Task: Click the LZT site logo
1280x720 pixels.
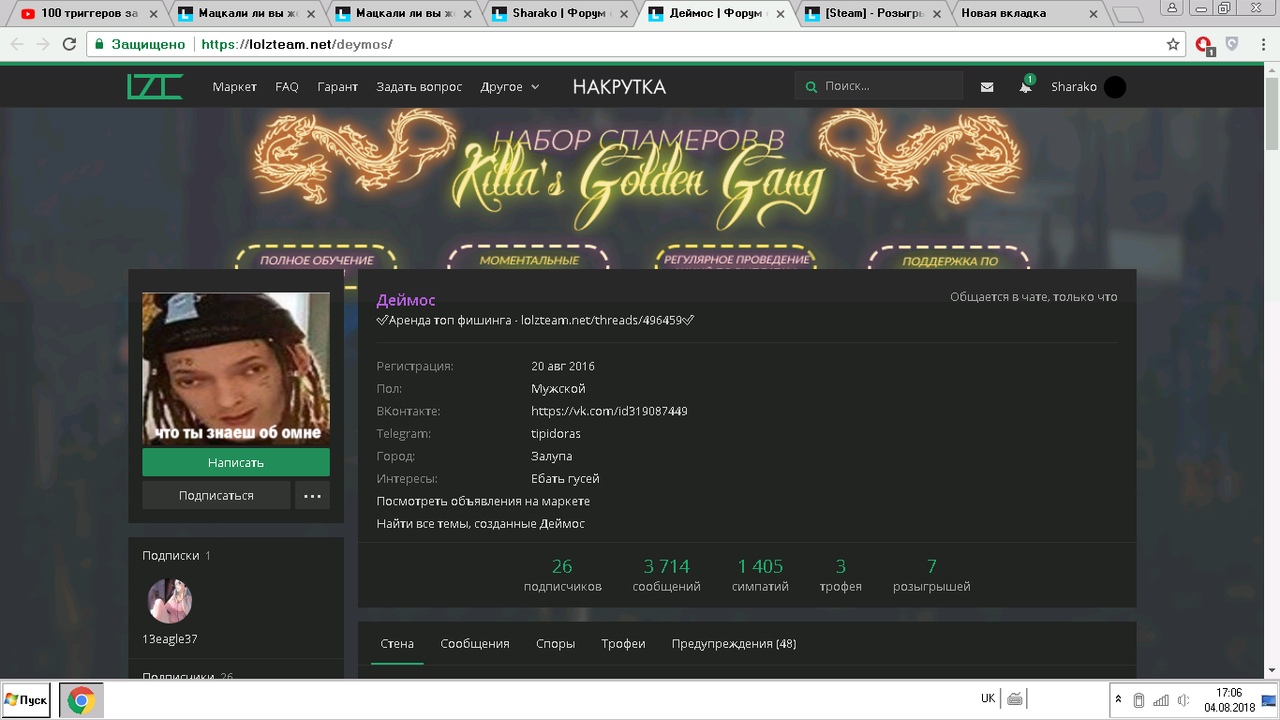Action: (x=155, y=87)
